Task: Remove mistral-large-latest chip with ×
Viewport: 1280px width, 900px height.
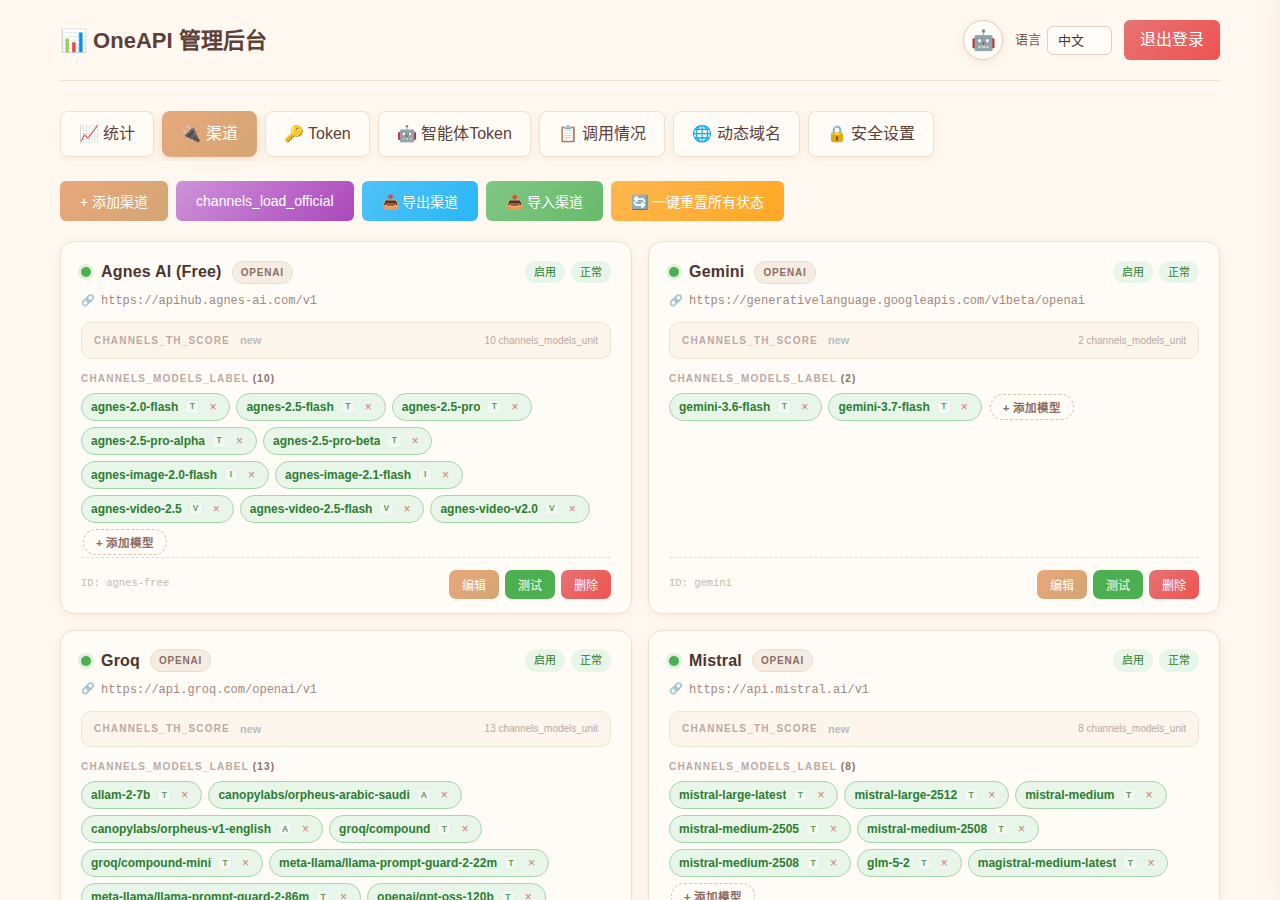Action: tap(821, 795)
